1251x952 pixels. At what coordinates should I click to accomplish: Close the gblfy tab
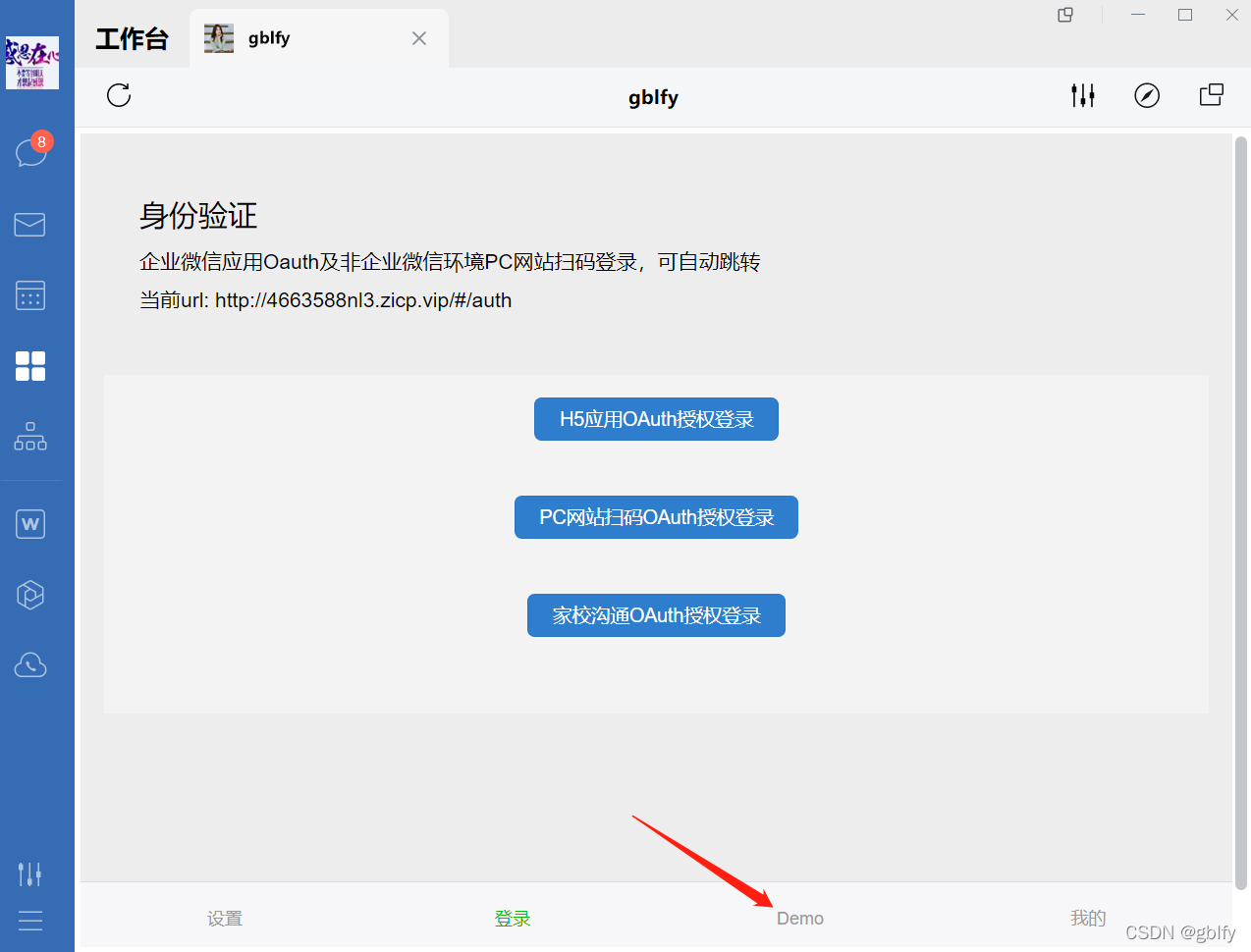point(419,38)
